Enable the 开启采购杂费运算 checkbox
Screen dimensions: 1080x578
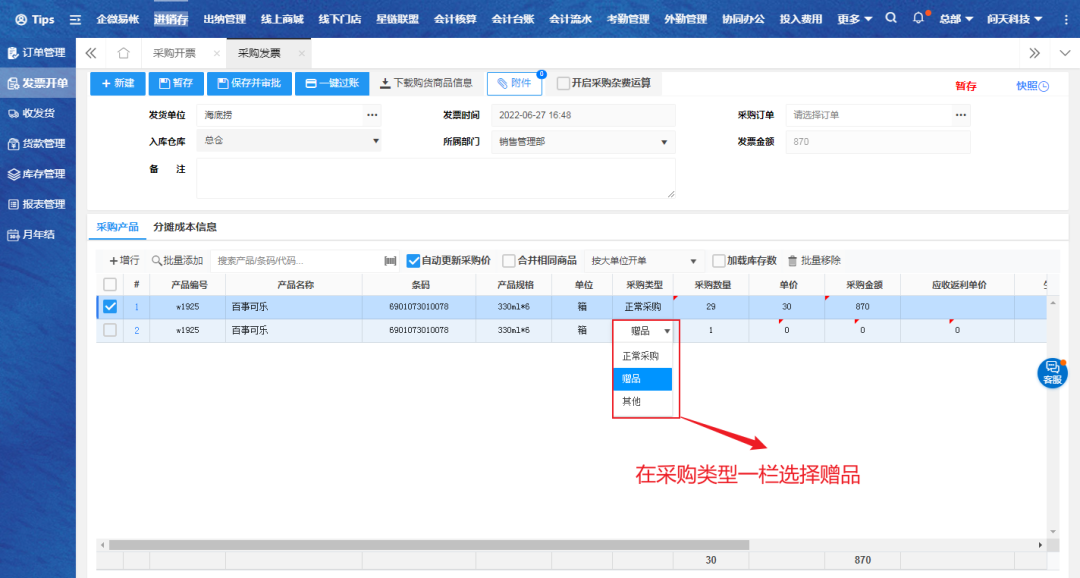pos(564,84)
